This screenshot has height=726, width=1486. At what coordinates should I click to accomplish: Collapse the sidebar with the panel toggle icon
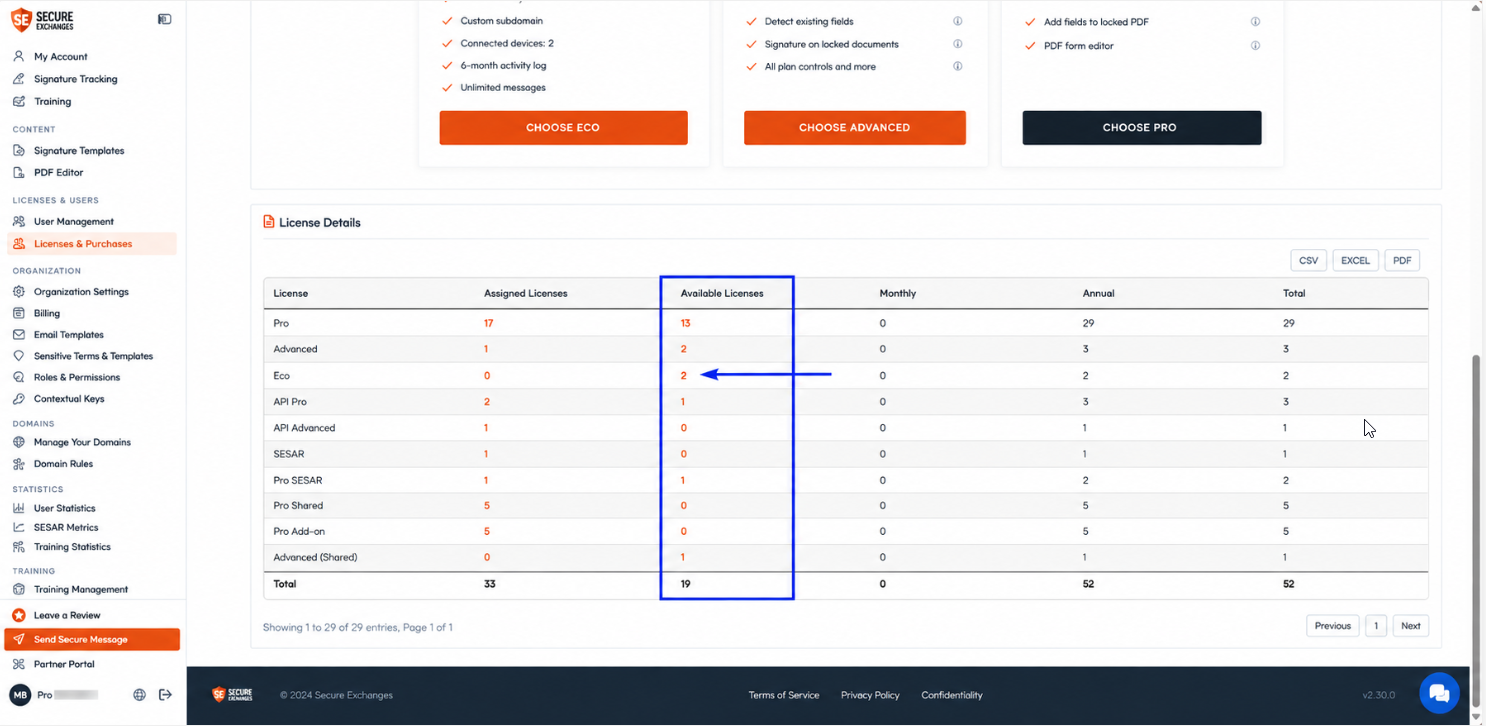(165, 19)
